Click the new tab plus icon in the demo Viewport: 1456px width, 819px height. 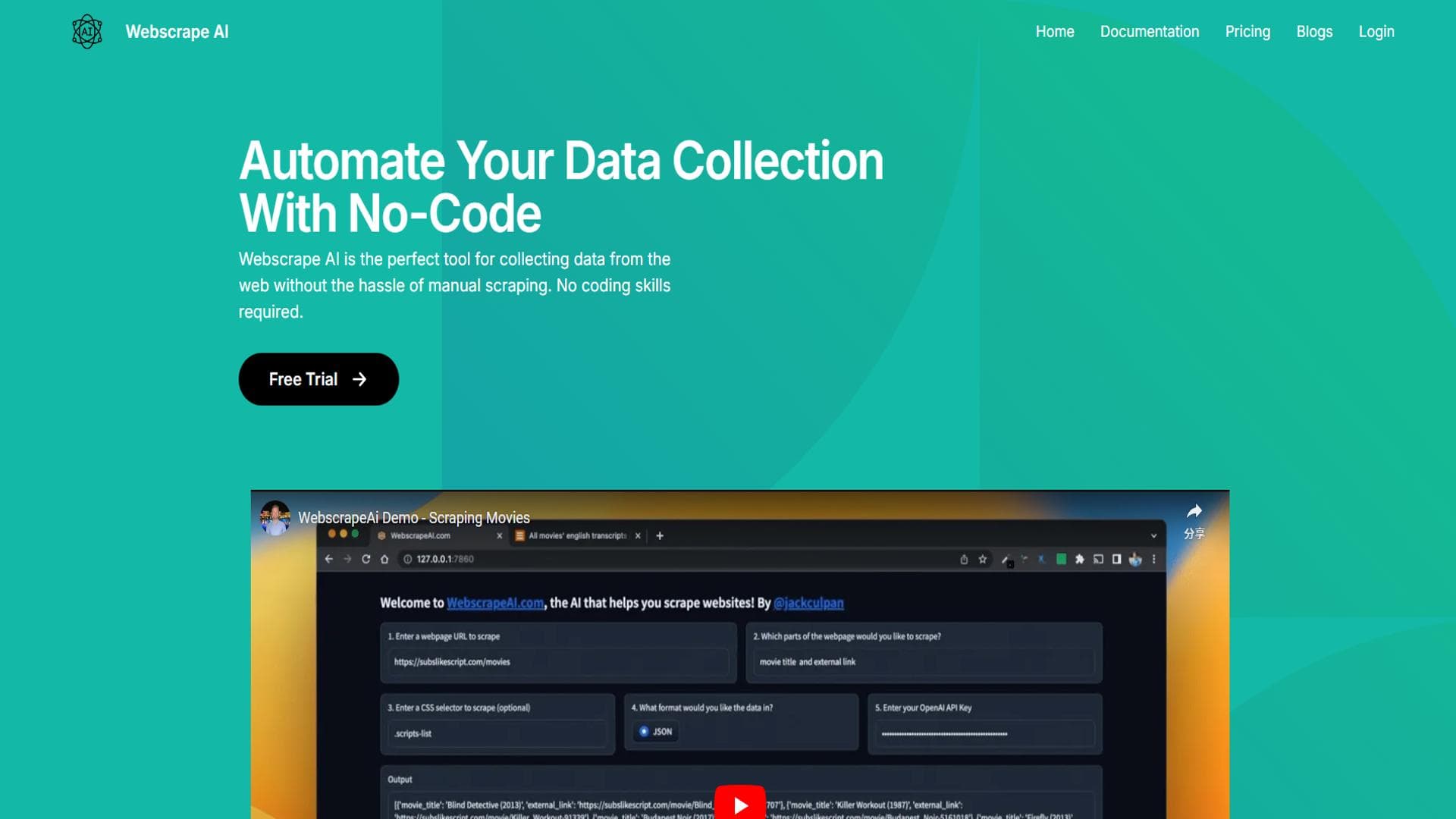[660, 536]
